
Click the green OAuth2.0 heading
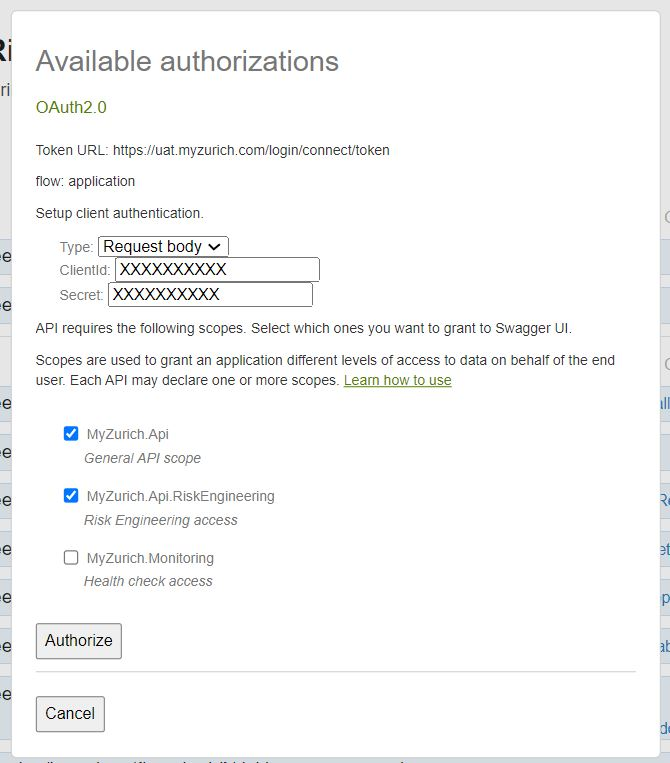71,107
